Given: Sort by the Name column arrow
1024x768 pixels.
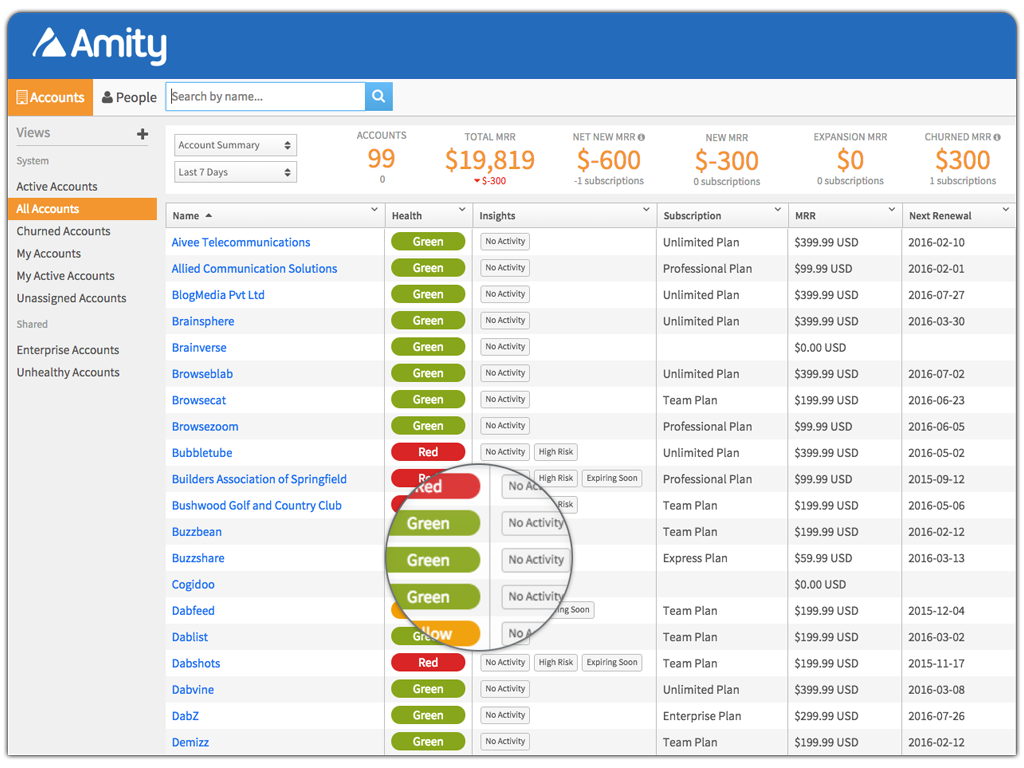Looking at the screenshot, I should (208, 216).
